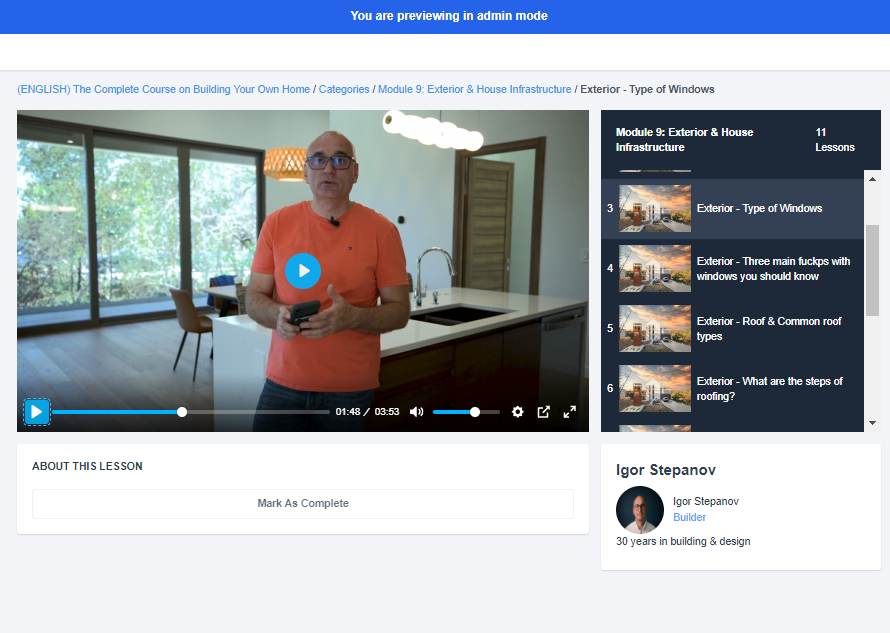Open the course title breadcrumb link
The height and width of the screenshot is (633, 890).
(163, 89)
